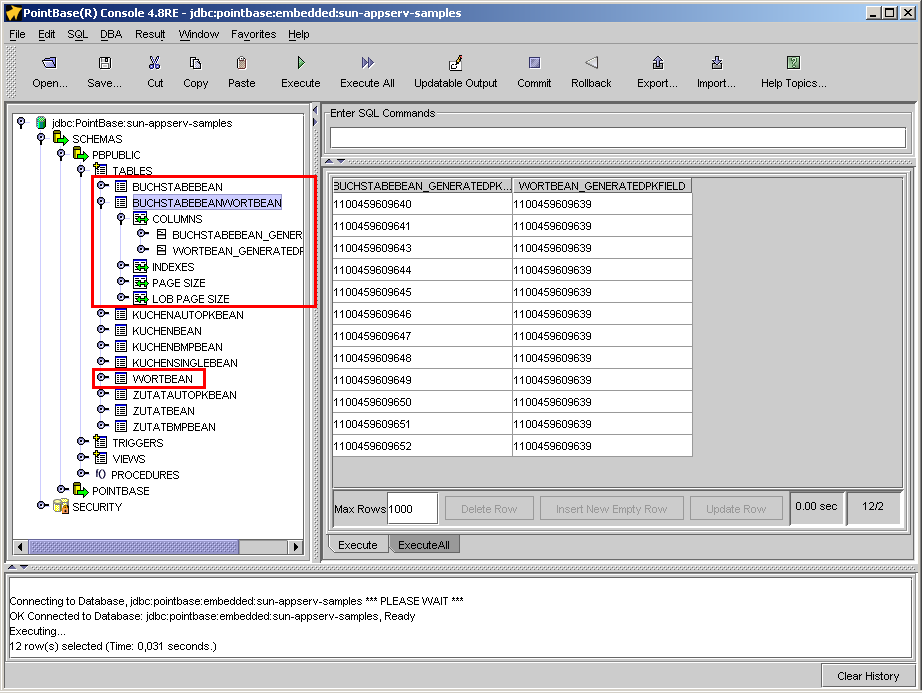Expand the KUCHENAUTOPKBEAN table node
The width and height of the screenshot is (922, 693).
[102, 313]
